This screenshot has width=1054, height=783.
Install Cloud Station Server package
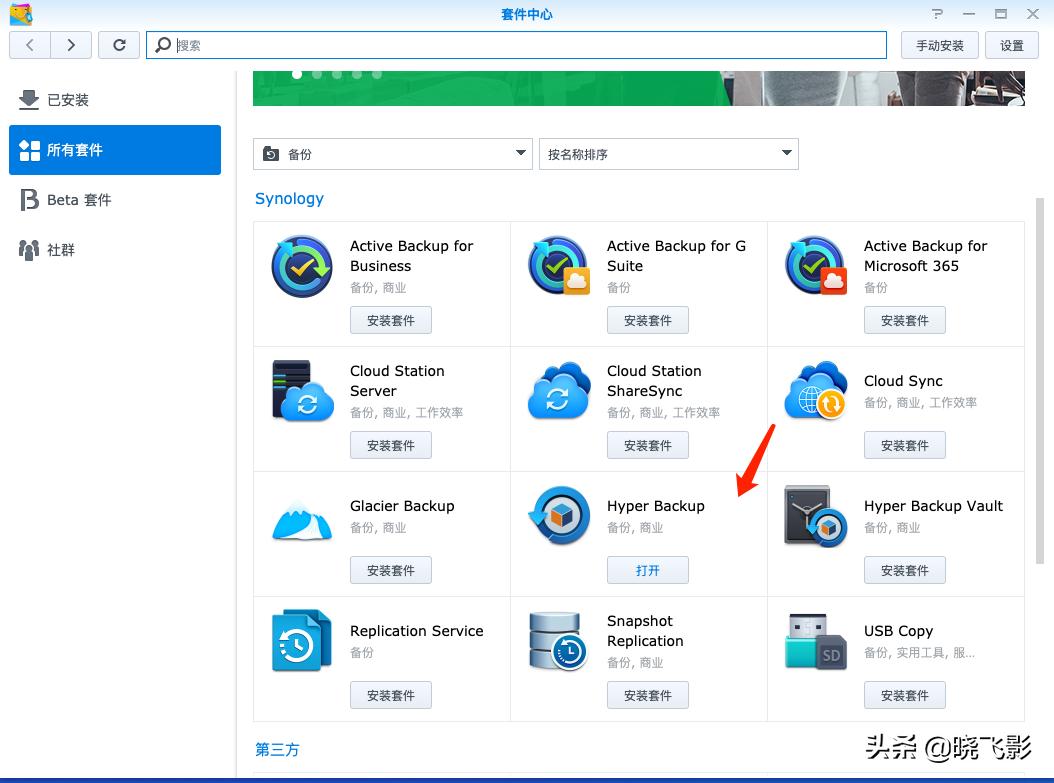(391, 445)
